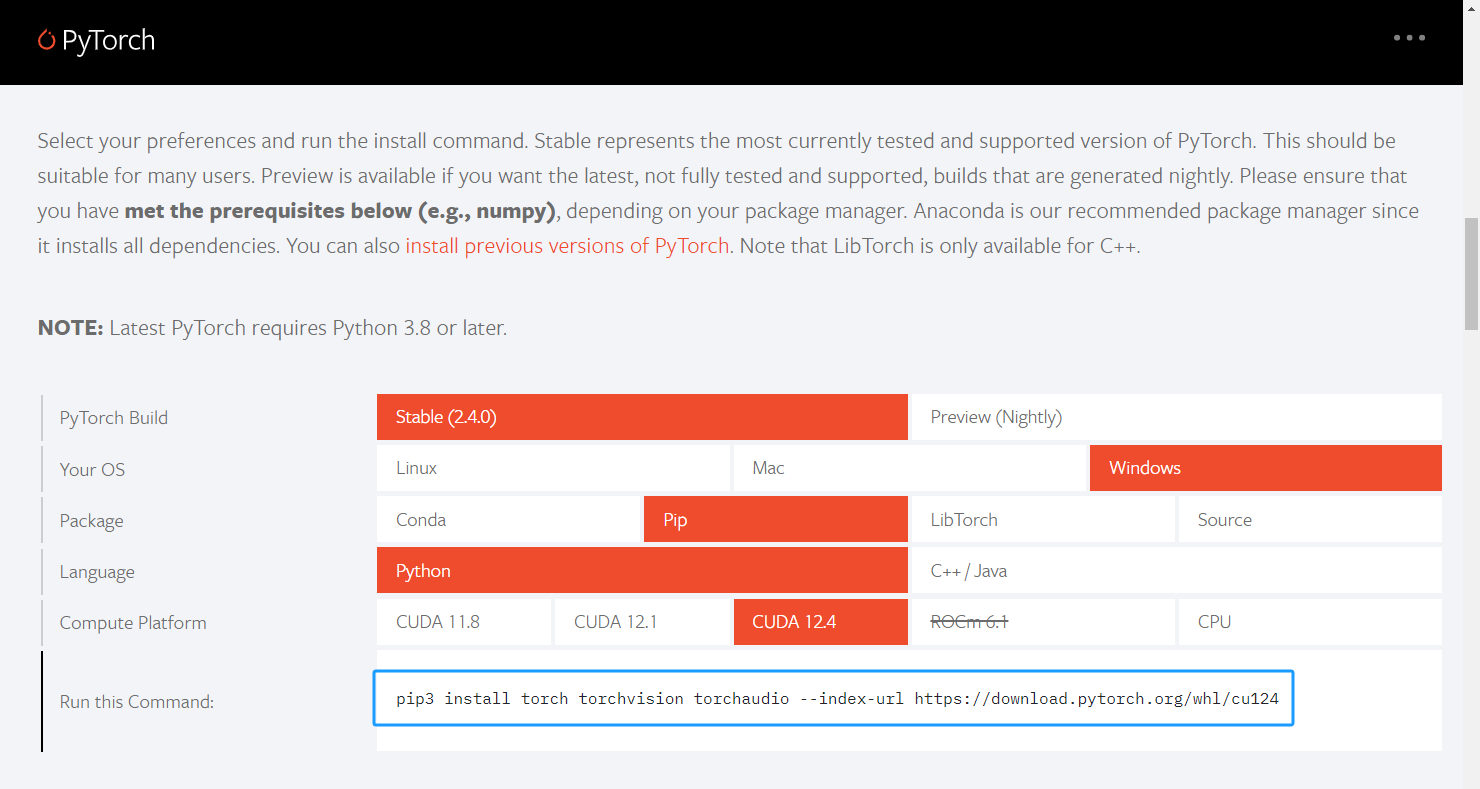Select the Source package option
1480x789 pixels.
click(x=1309, y=520)
